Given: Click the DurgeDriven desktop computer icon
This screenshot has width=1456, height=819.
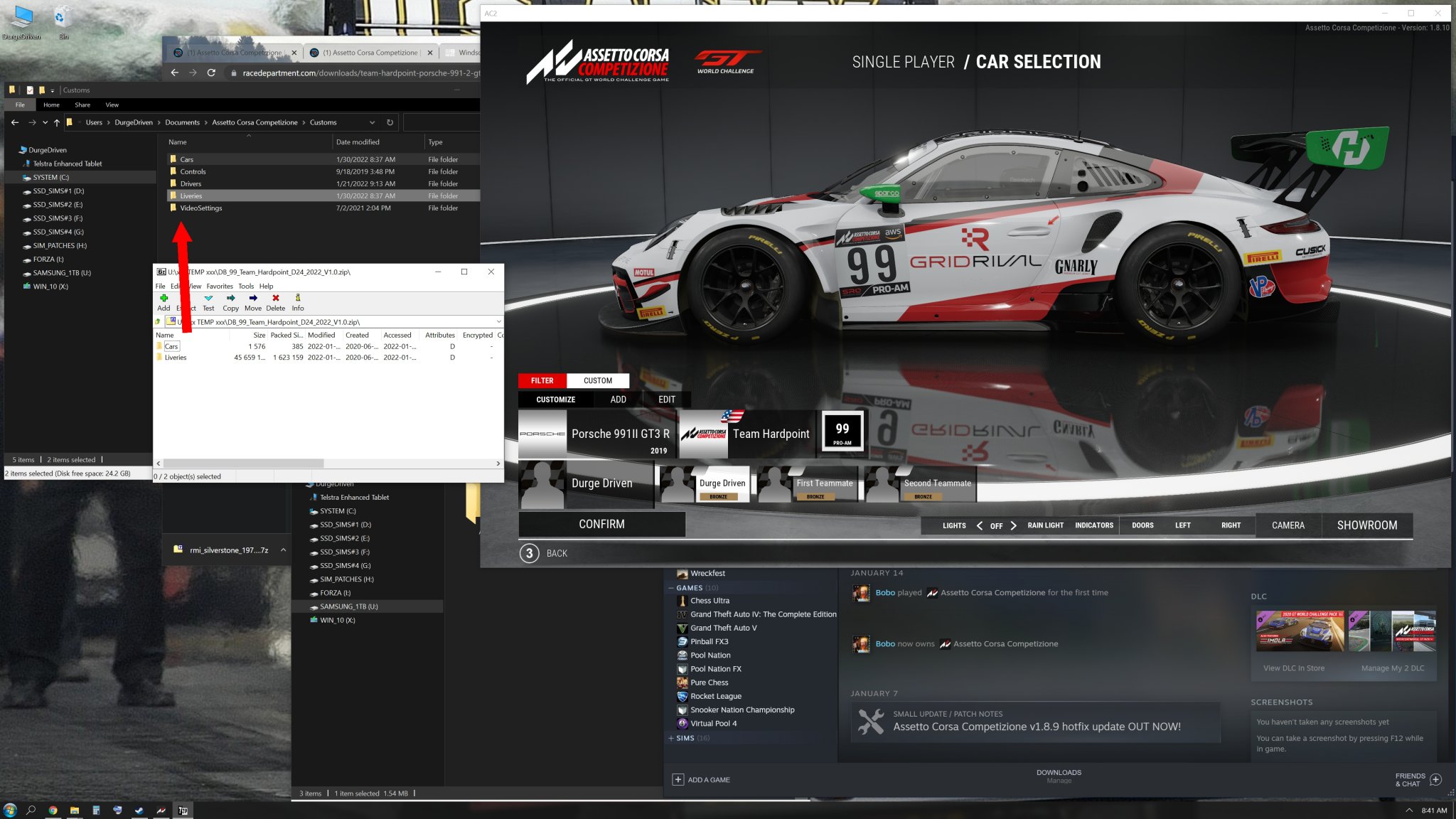Looking at the screenshot, I should (21, 21).
